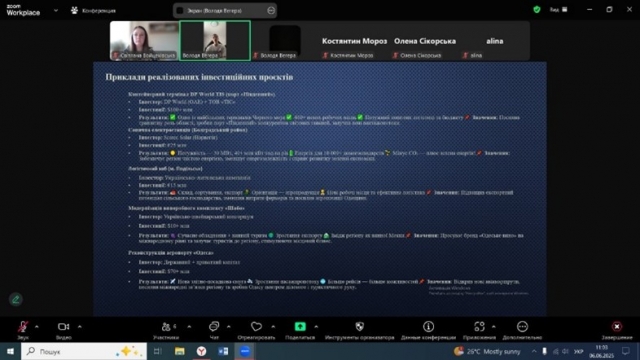Open Данные конференции info icon

pos(428,327)
